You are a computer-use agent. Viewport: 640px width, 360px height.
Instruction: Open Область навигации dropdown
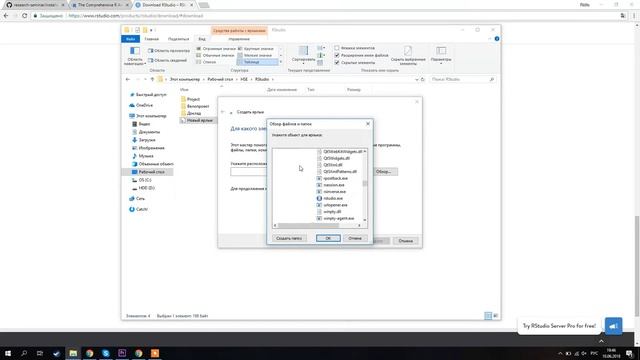pos(135,56)
